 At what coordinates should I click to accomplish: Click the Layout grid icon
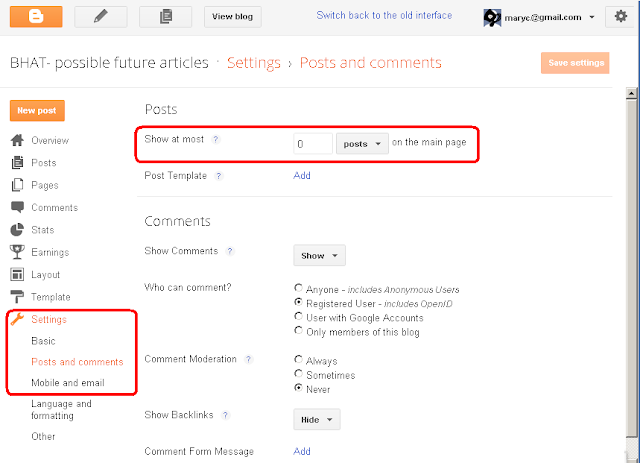click(x=17, y=274)
